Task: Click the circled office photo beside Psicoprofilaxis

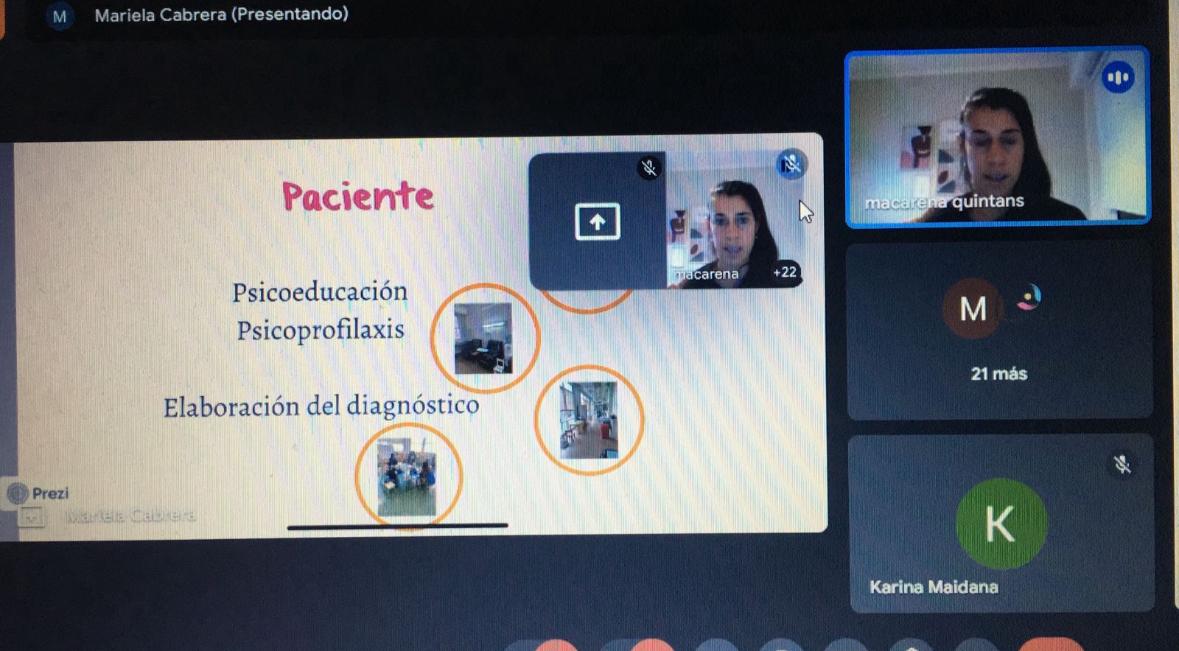Action: click(485, 339)
